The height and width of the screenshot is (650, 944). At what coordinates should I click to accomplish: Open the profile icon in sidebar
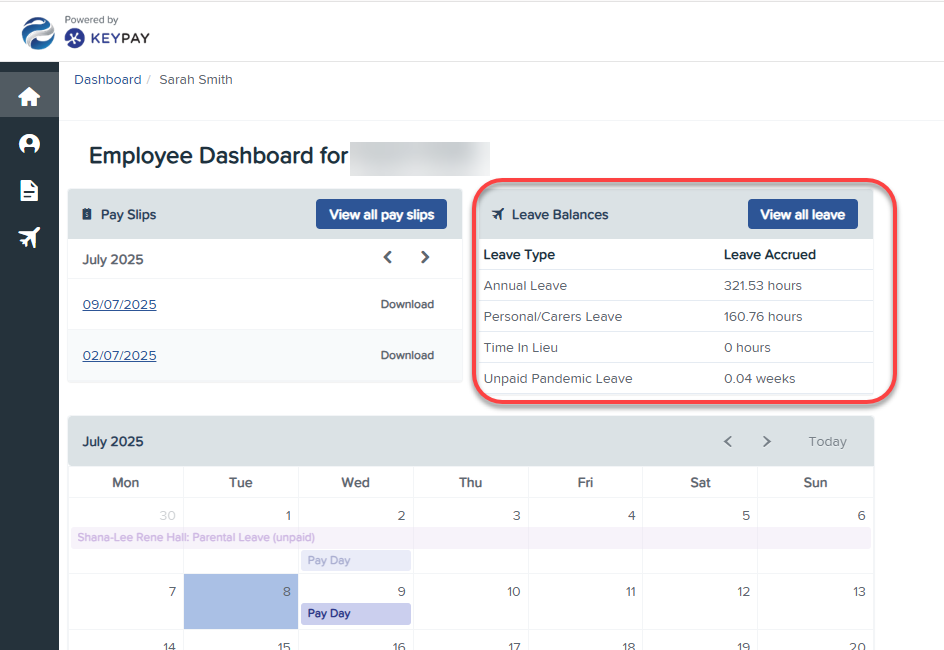[x=29, y=144]
